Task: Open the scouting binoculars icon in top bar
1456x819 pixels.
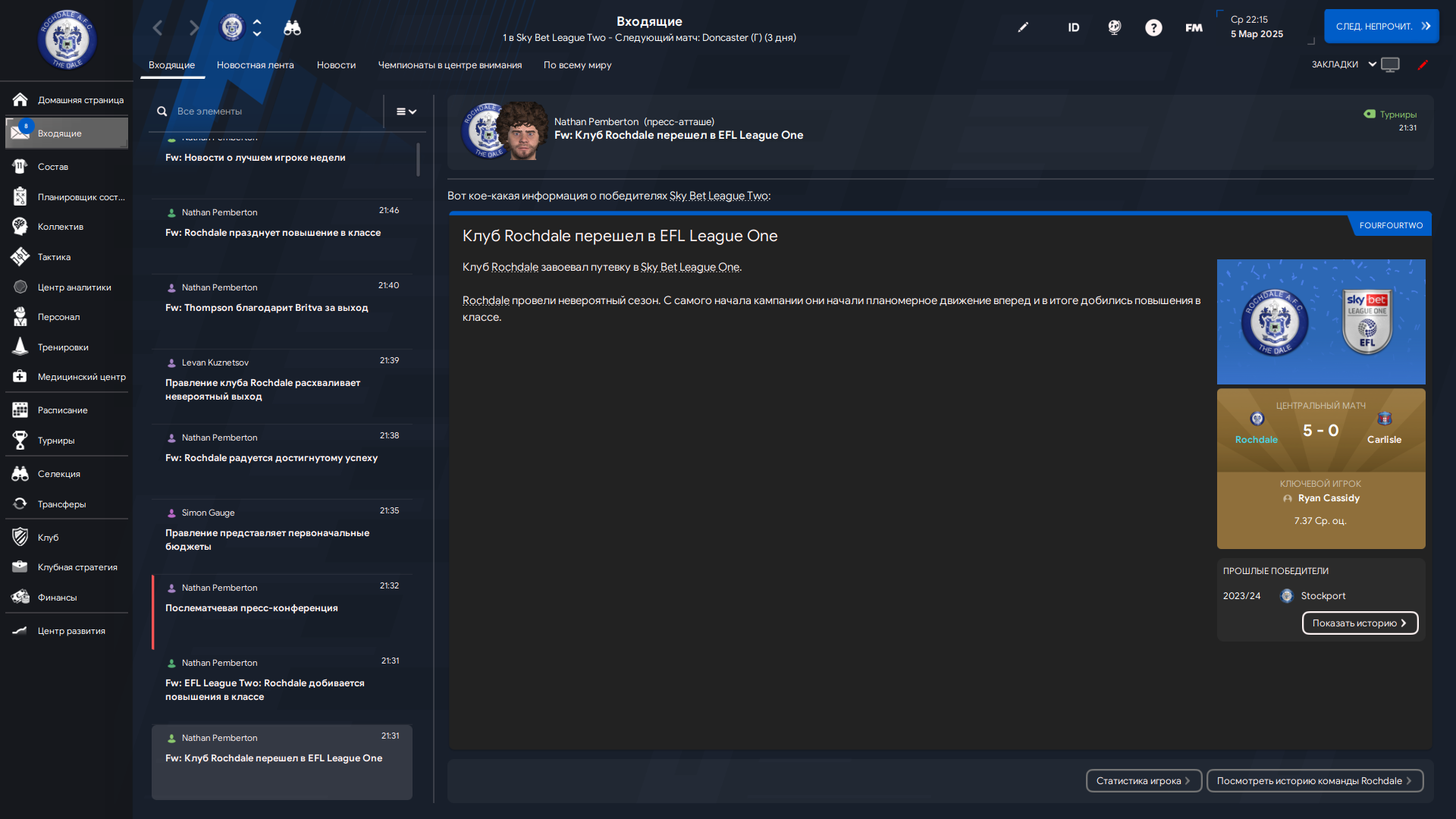Action: tap(292, 28)
